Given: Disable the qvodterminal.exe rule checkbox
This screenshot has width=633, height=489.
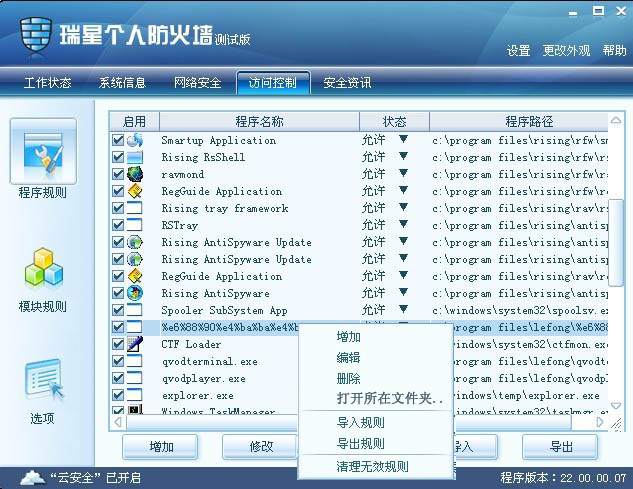Looking at the screenshot, I should coord(118,361).
